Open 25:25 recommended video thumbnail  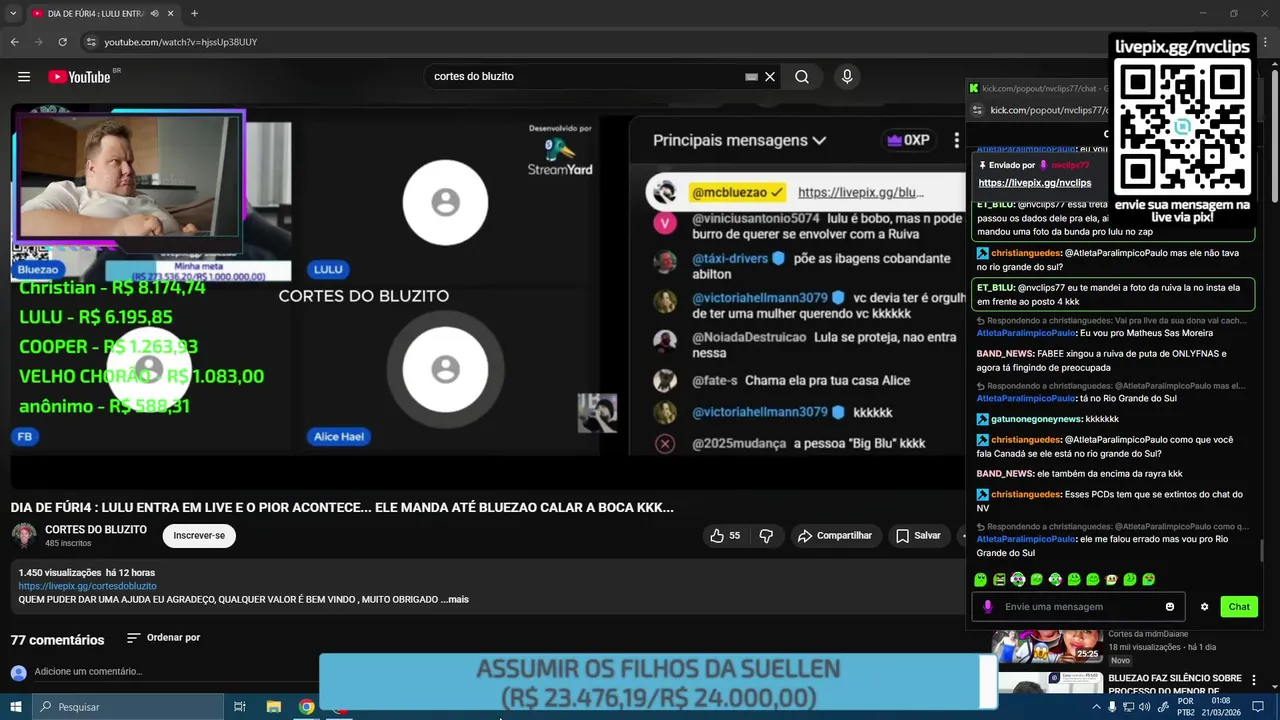[1047, 647]
